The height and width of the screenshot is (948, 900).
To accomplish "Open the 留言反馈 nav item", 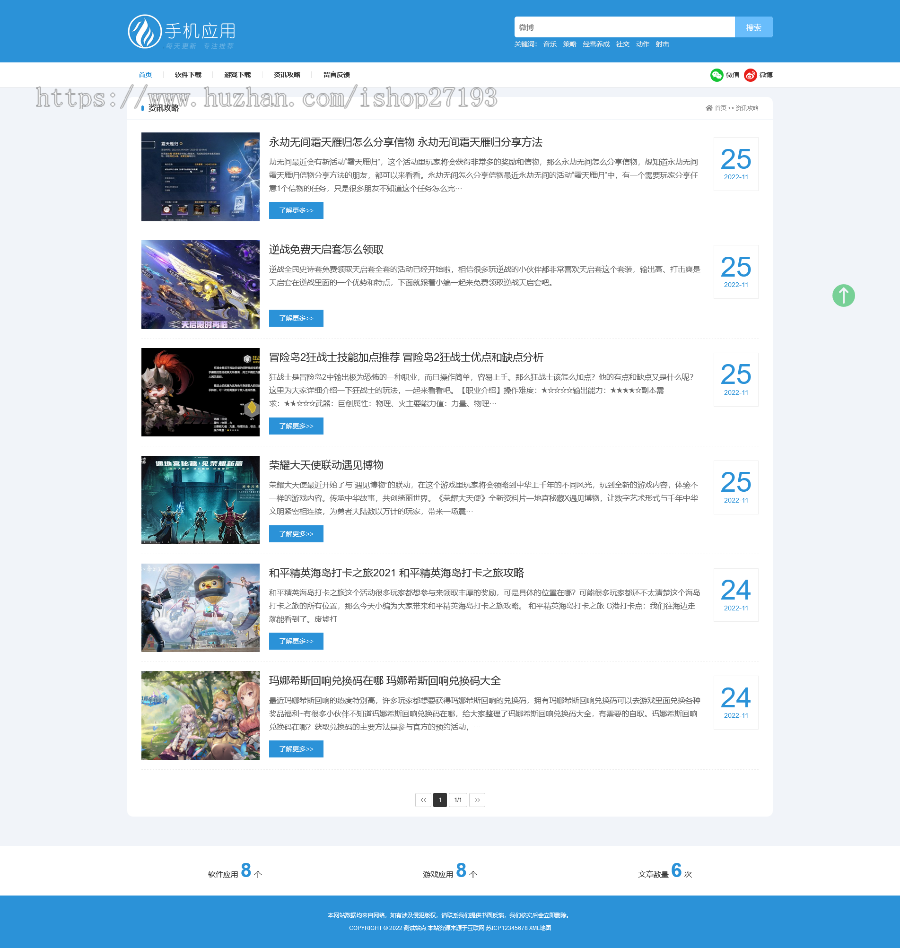I will (x=337, y=75).
